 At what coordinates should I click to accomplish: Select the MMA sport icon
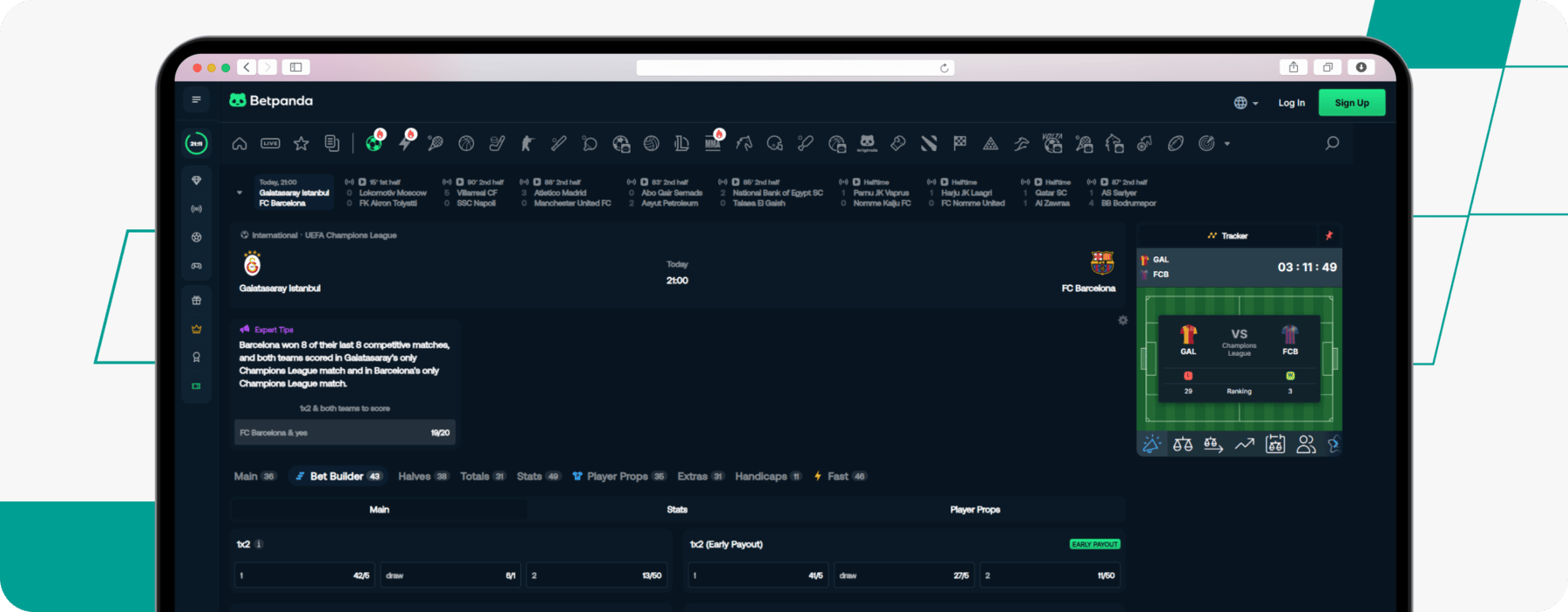click(x=713, y=142)
